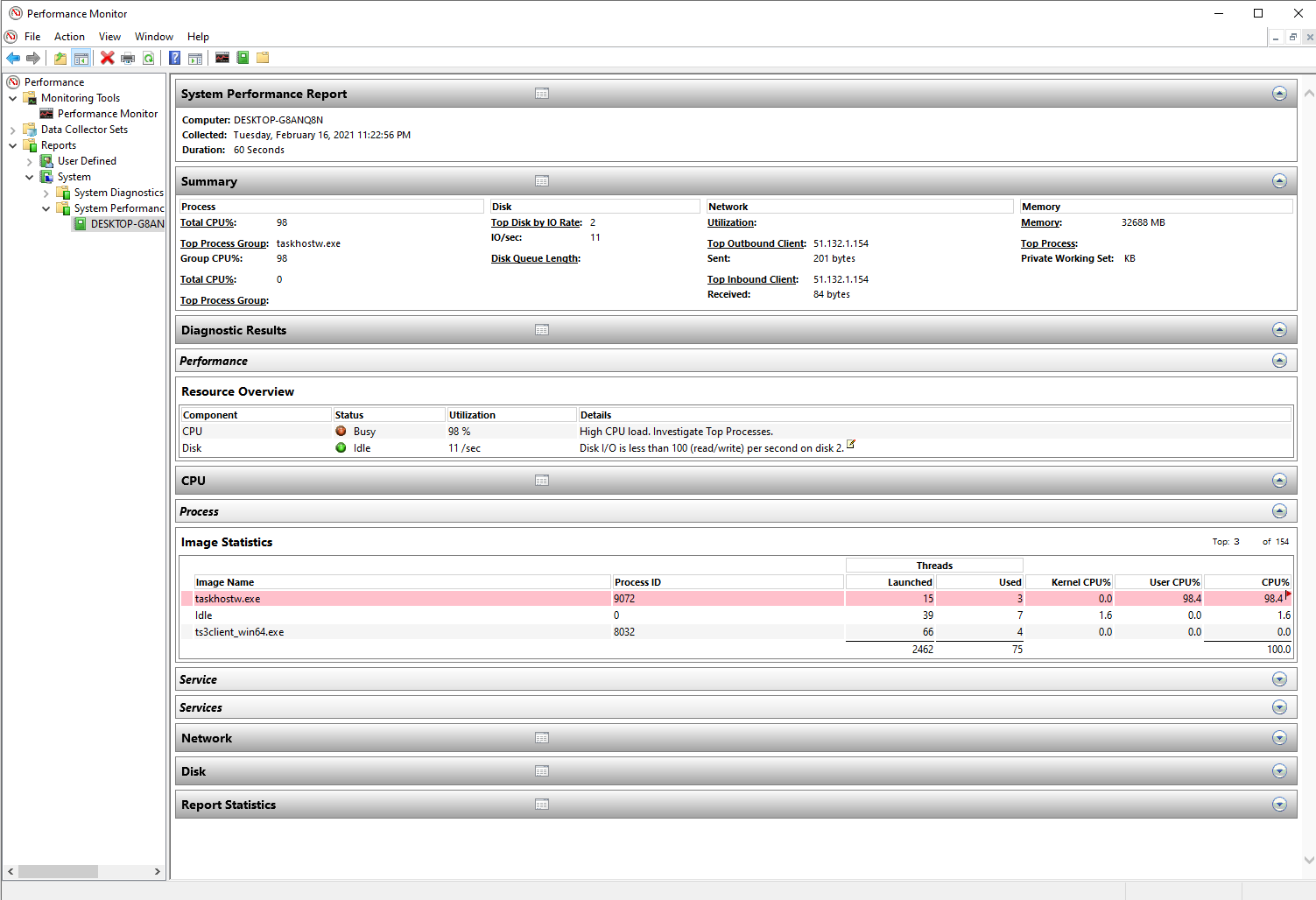The width and height of the screenshot is (1316, 900).
Task: Click Disk Queue Length link
Action: coord(535,258)
